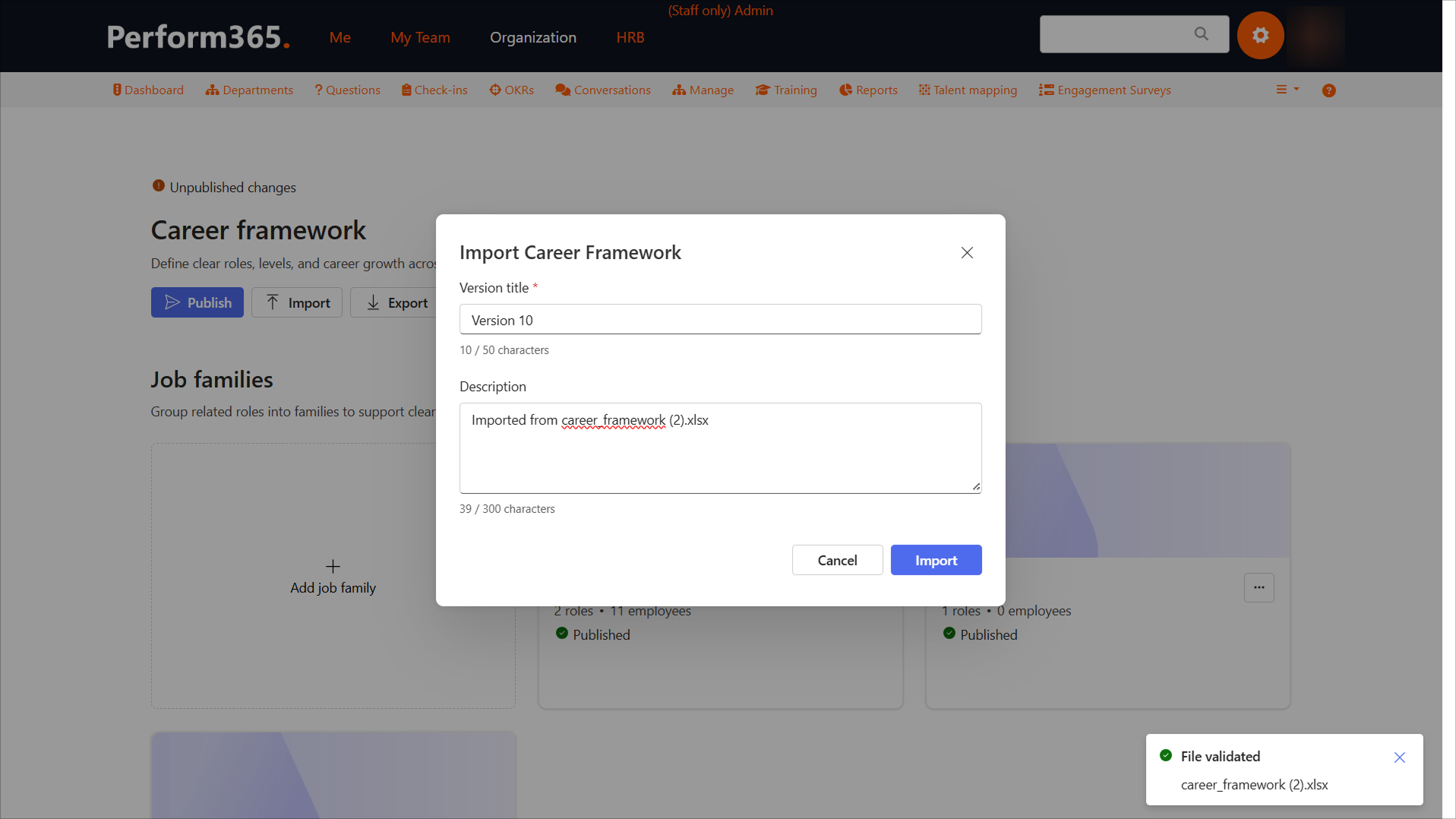Click the Perform365 logo
This screenshot has height=819, width=1456.
click(x=198, y=36)
